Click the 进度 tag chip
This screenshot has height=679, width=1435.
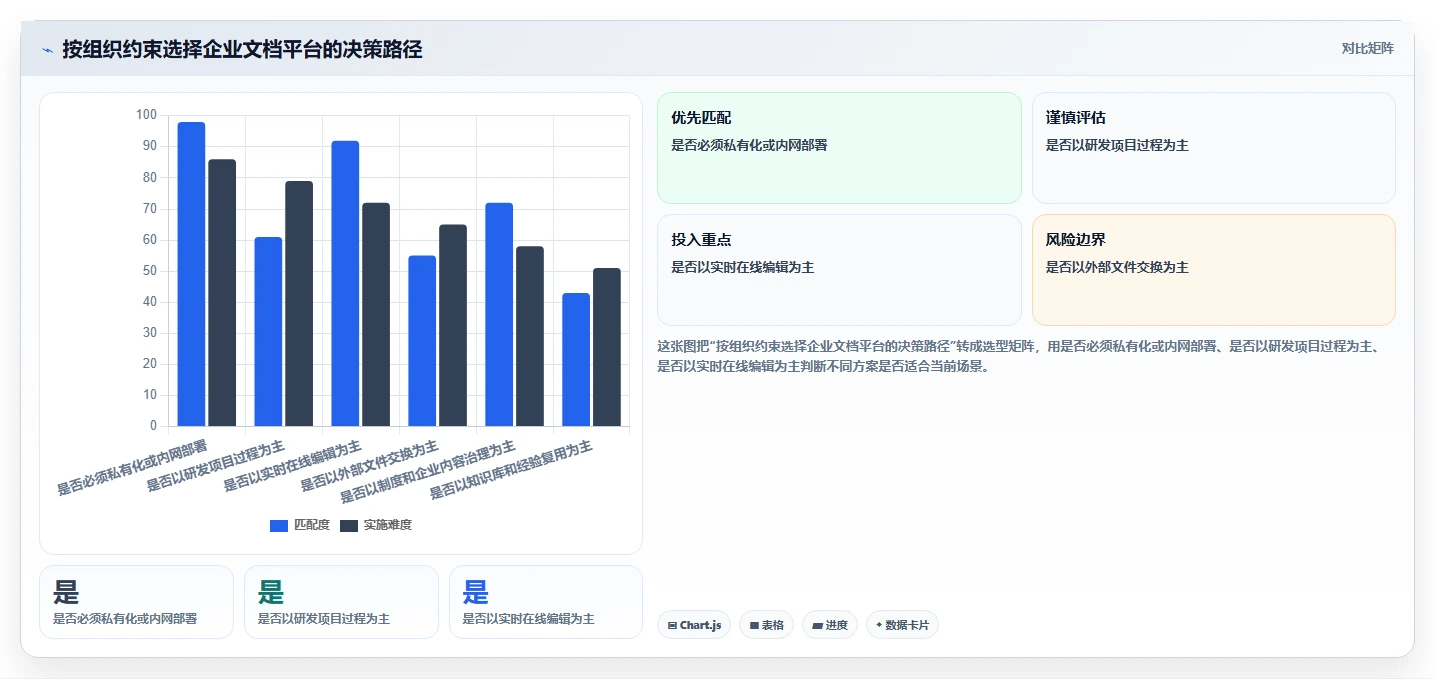830,625
